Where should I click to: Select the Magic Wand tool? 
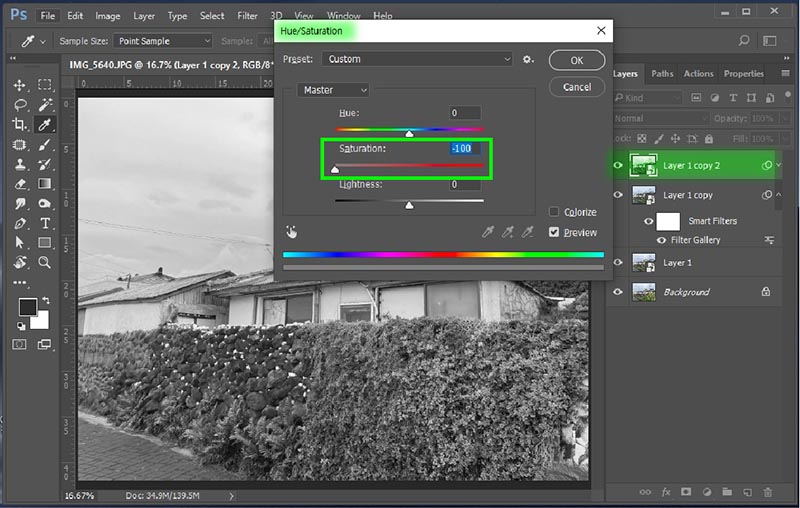pyautogui.click(x=44, y=105)
